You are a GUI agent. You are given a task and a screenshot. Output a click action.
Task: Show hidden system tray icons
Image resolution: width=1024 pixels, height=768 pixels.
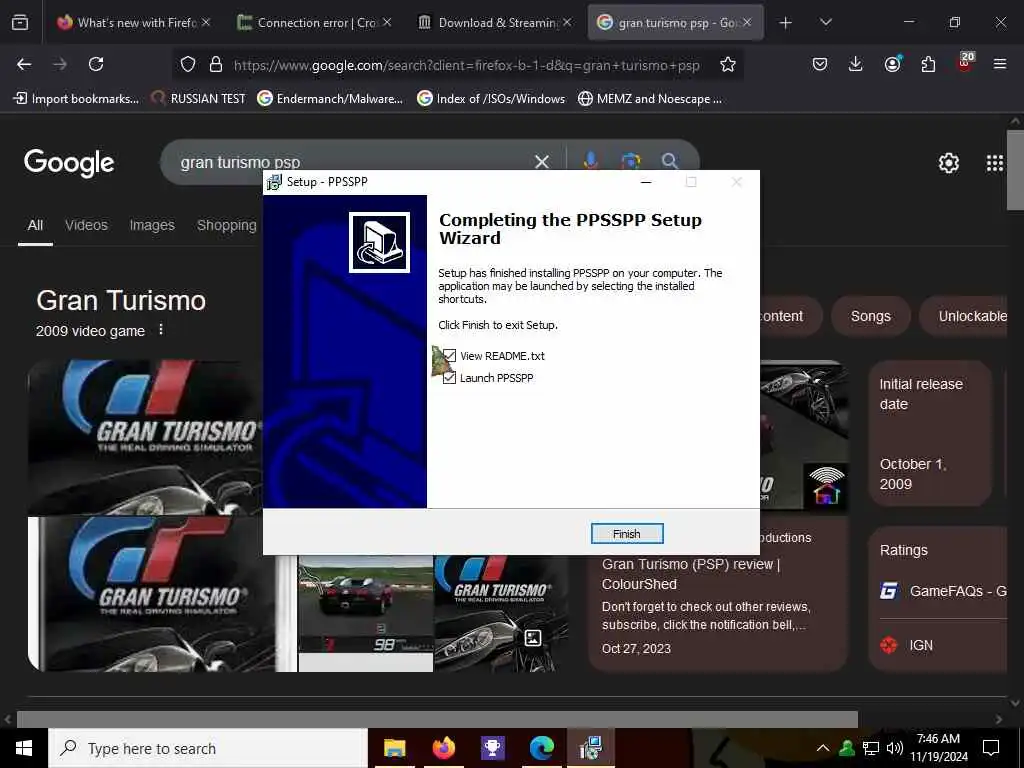click(x=823, y=748)
